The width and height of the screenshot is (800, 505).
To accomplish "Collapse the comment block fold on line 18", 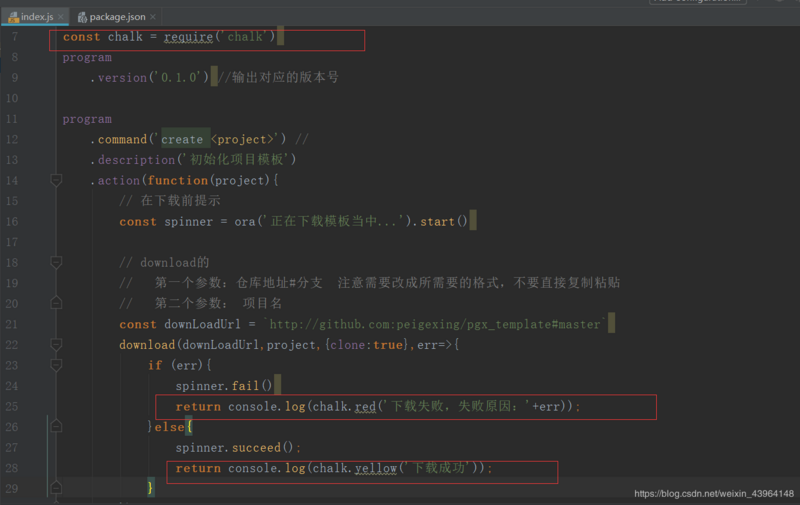I will click(x=56, y=262).
